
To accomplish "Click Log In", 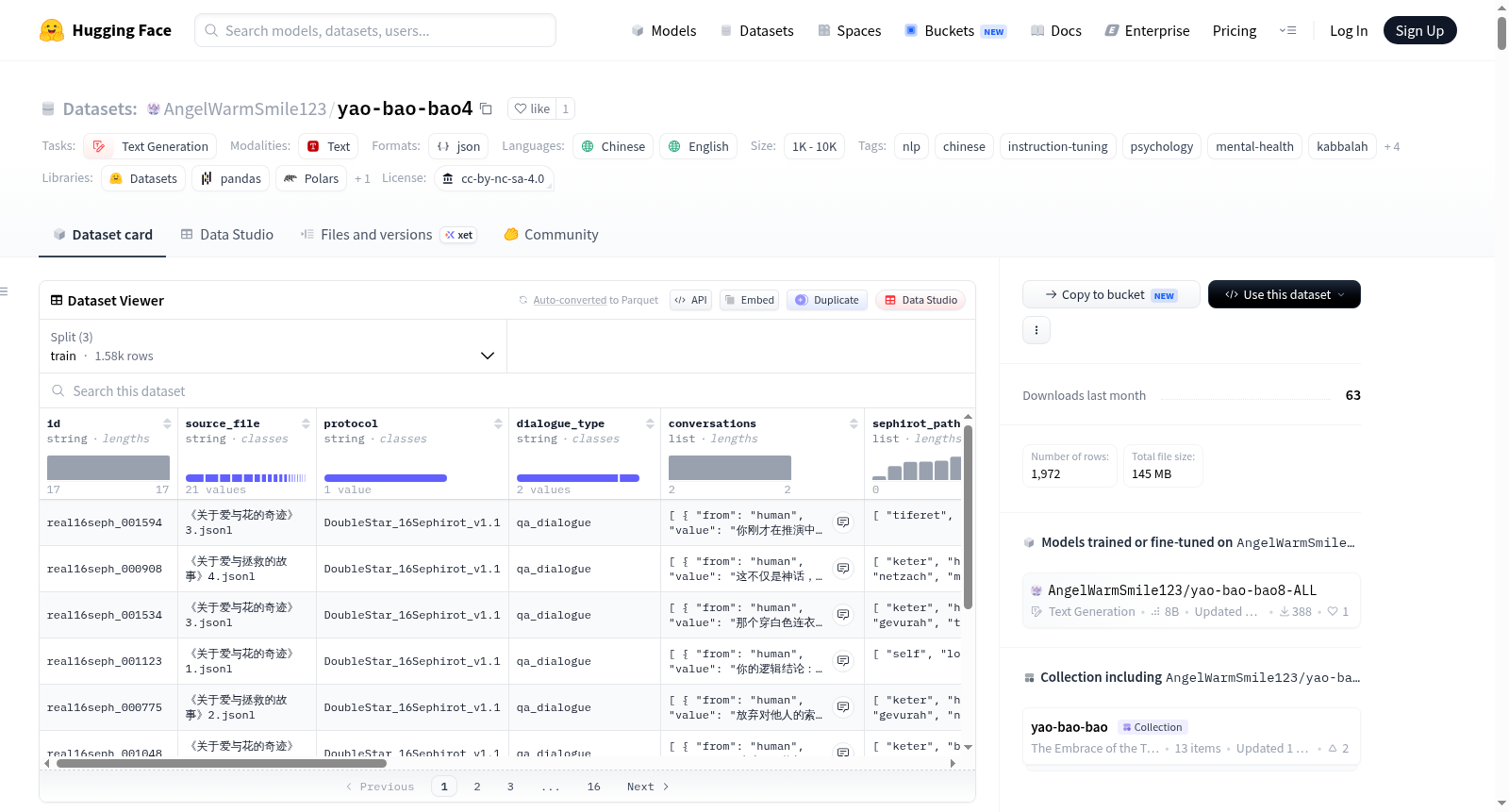I will 1349,30.
